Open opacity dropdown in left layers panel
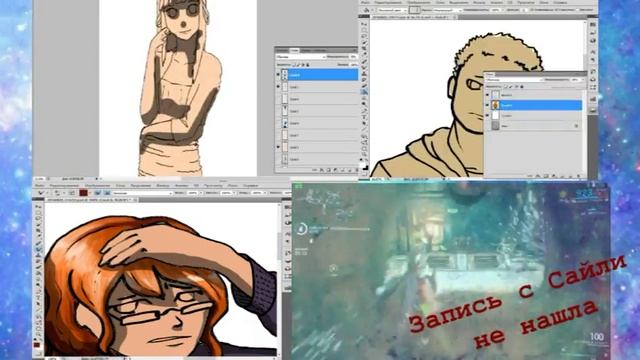 point(353,57)
